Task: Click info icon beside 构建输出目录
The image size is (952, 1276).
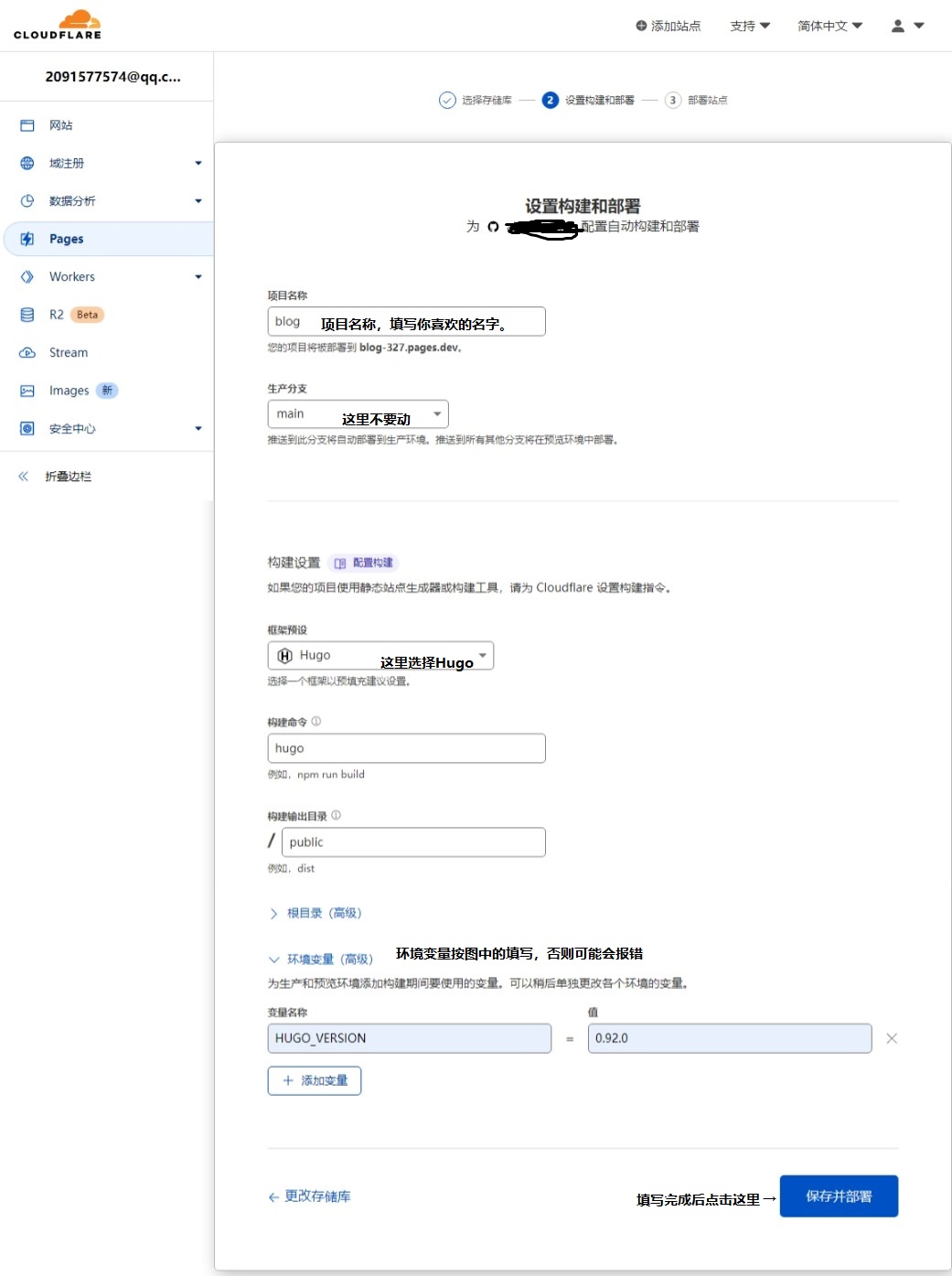Action: coord(336,815)
